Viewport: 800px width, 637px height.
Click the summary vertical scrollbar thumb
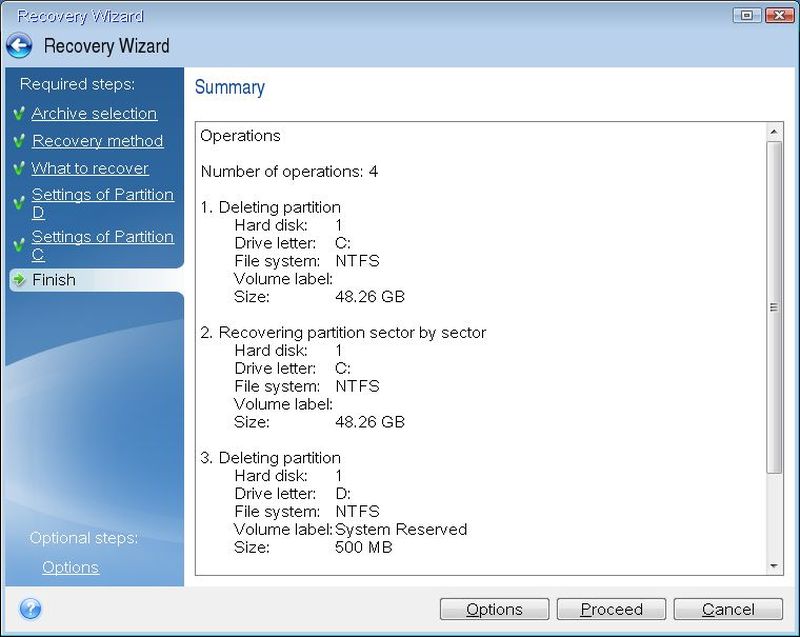pyautogui.click(x=775, y=308)
